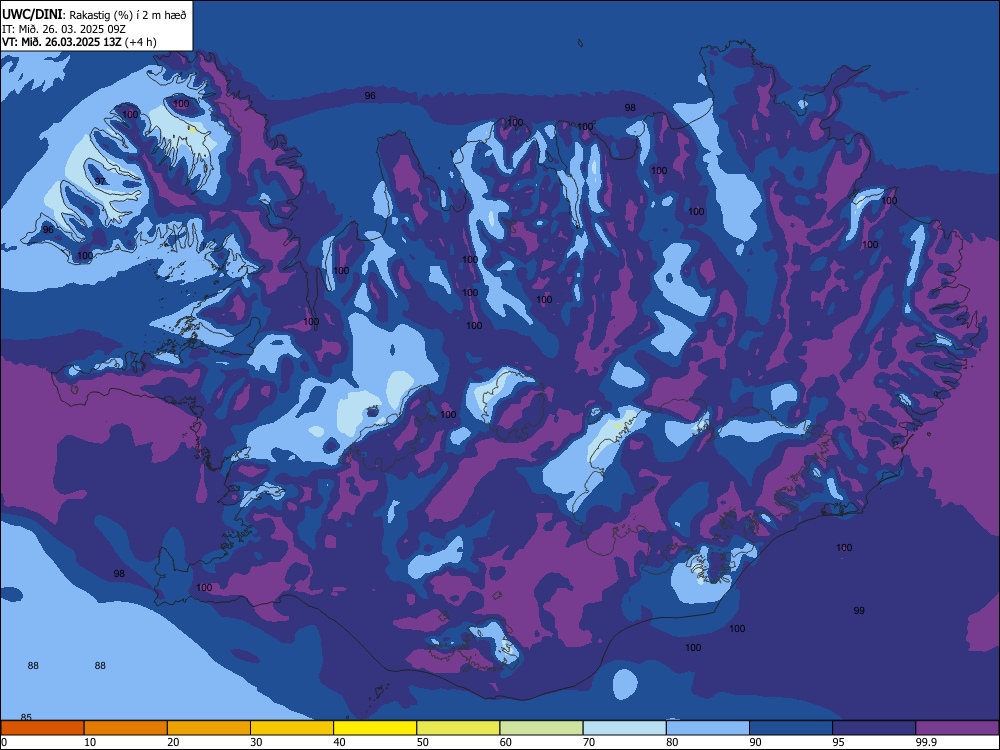Click the '30' legend scale label

[x=256, y=742]
